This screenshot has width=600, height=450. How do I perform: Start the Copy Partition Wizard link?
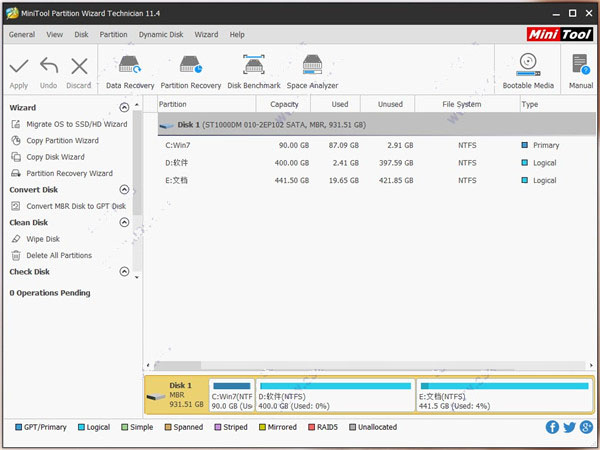pyautogui.click(x=62, y=140)
